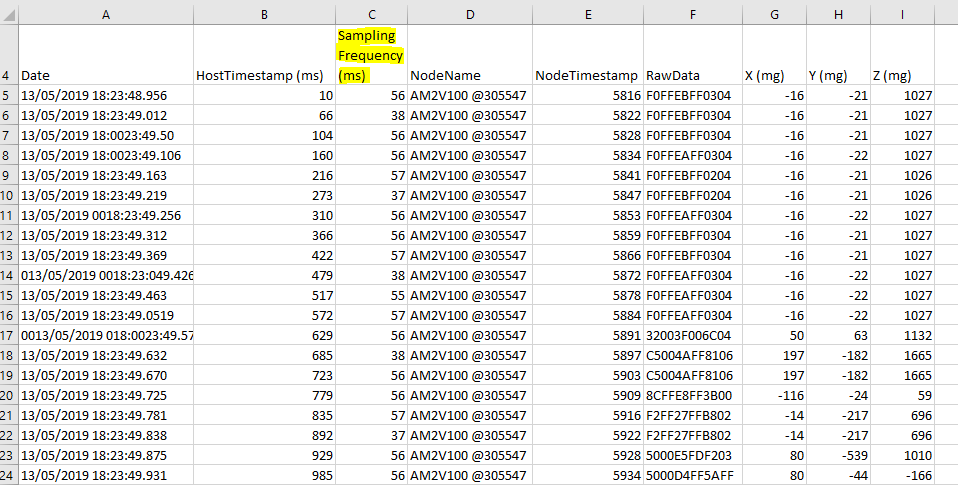958x485 pixels.
Task: Click RawData 'C5004AFF8106' in row 18
Action: click(x=693, y=356)
